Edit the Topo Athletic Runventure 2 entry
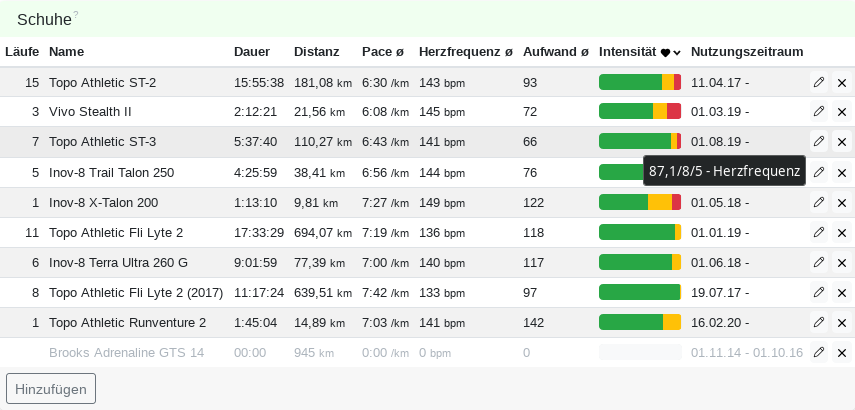This screenshot has height=410, width=855. click(x=818, y=322)
